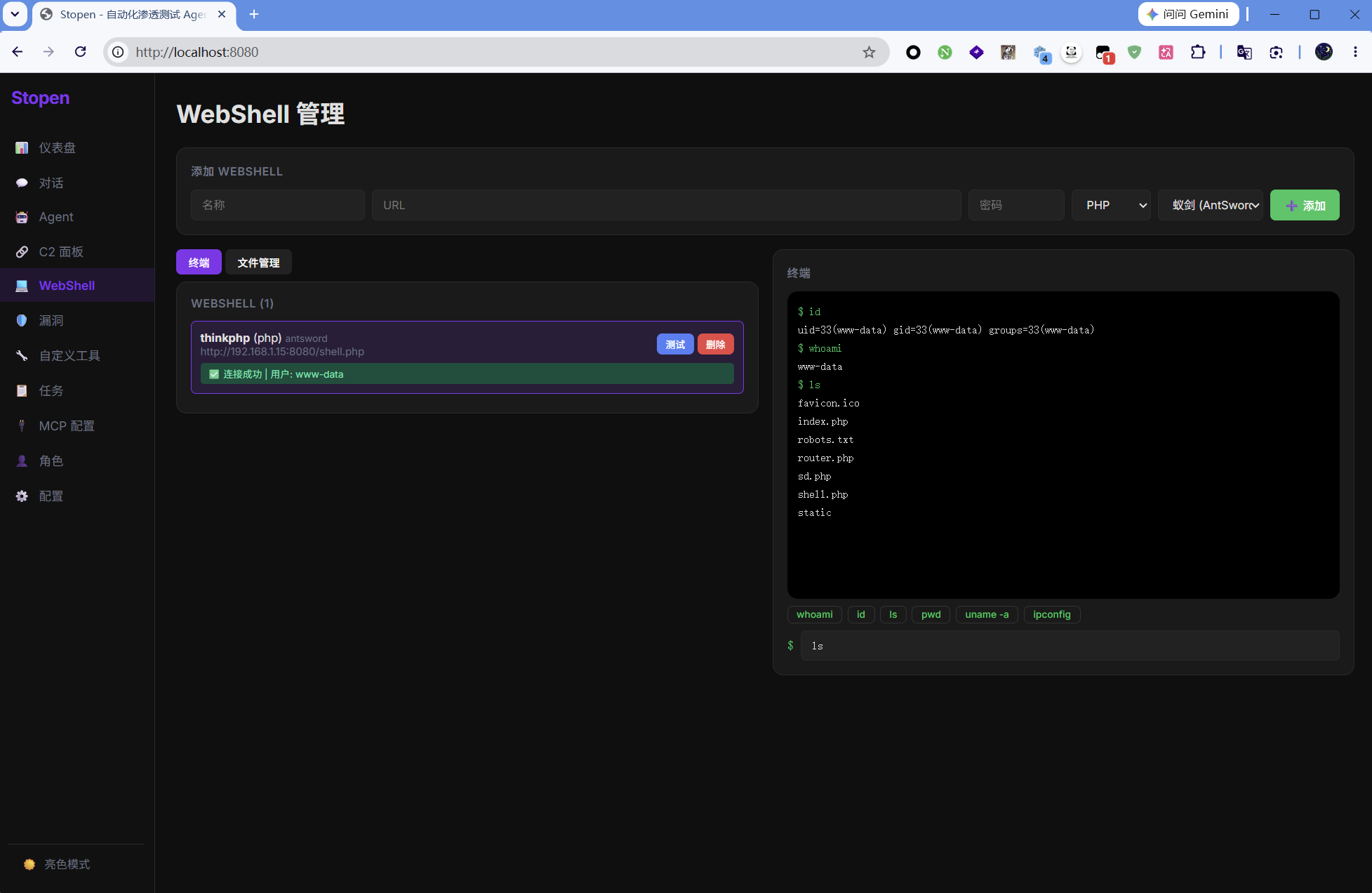Open a new browser tab
This screenshot has height=893, width=1372.
(x=254, y=14)
